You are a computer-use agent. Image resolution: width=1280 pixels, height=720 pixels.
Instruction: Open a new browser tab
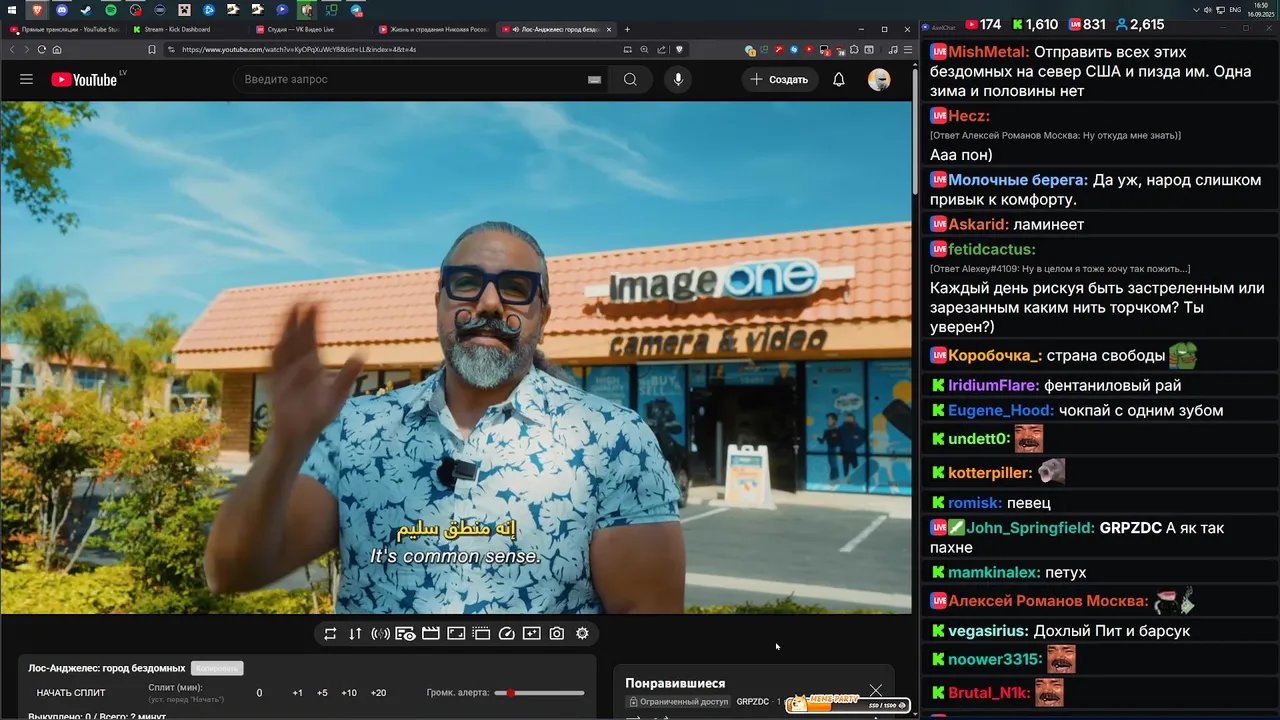(x=627, y=29)
